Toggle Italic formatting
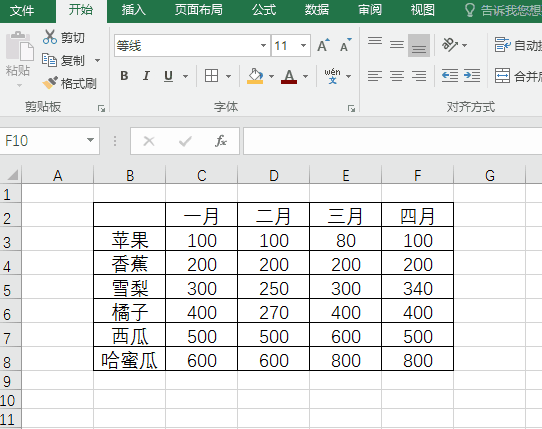Viewport: 542px width, 429px height. coord(146,76)
